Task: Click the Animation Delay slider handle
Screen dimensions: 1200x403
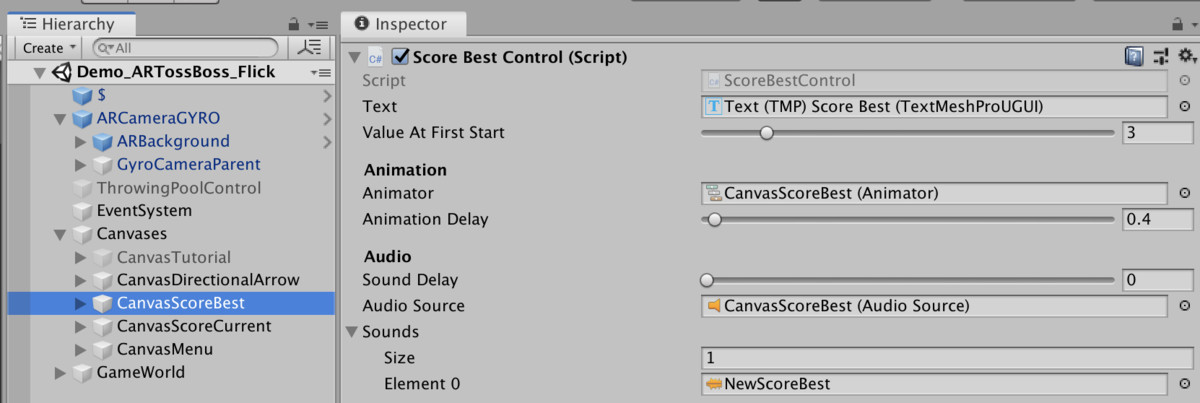Action: pos(714,220)
